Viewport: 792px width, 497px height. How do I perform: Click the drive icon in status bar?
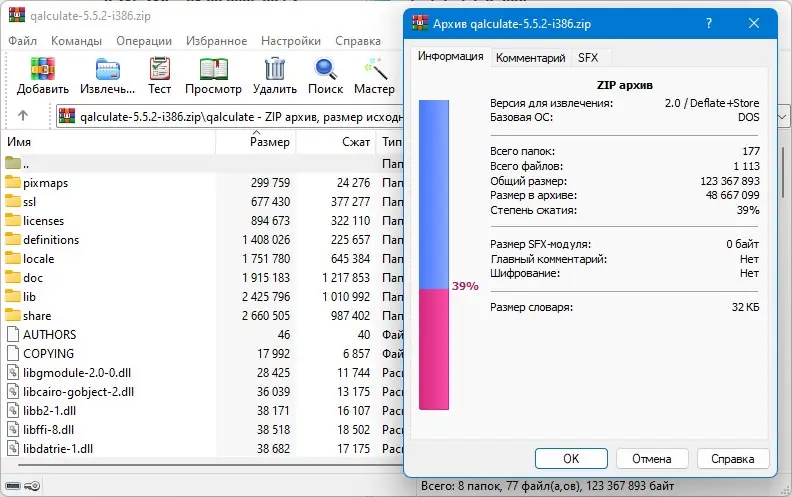click(x=13, y=486)
